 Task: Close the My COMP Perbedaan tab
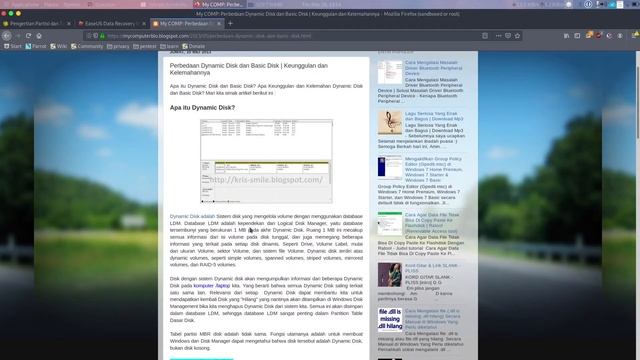click(219, 24)
